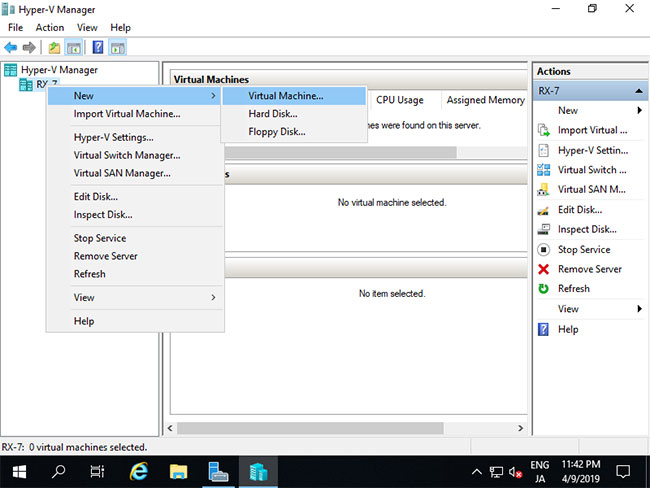Launch Internet Explorer from taskbar
This screenshot has width=650, height=488.
coord(138,472)
